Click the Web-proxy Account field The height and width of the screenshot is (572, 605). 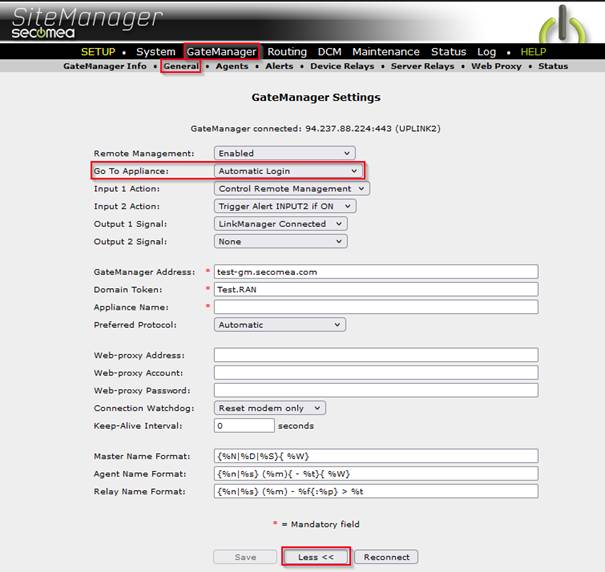tap(376, 373)
